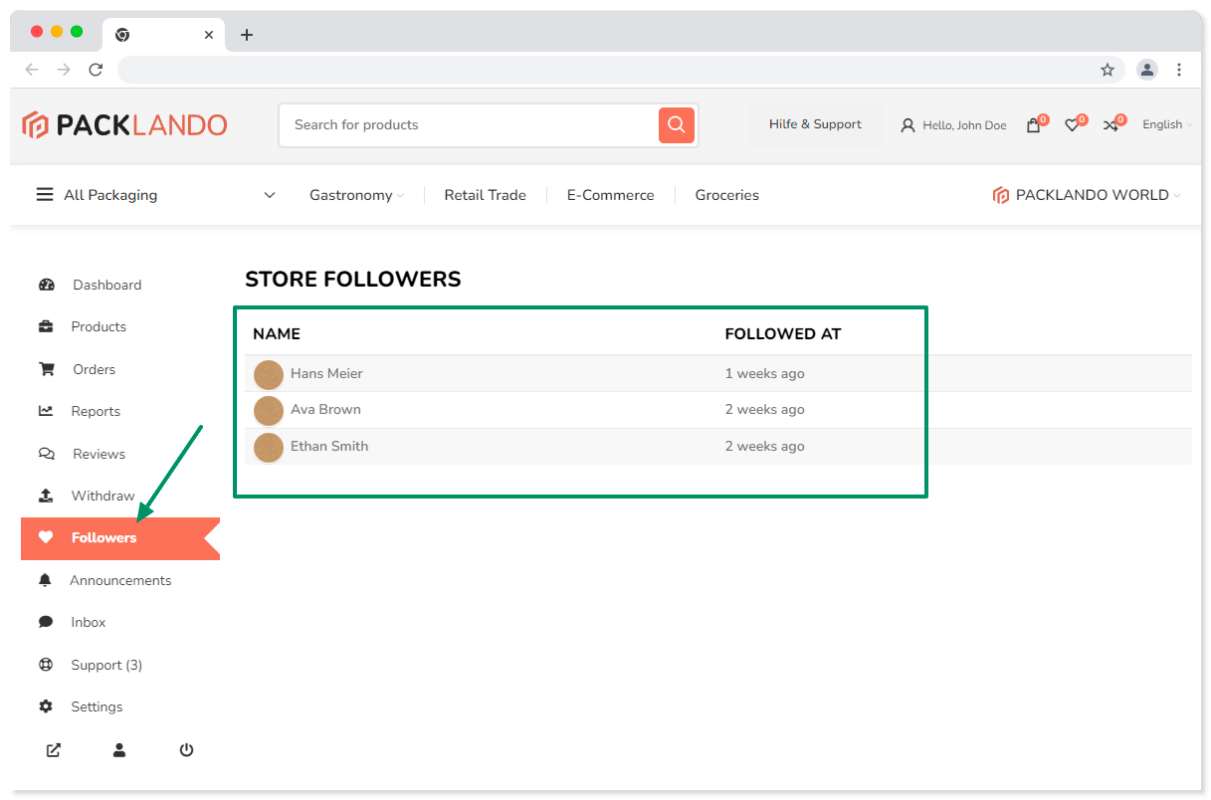Click into the Search for products field
This screenshot has width=1211, height=800.
pyautogui.click(x=470, y=125)
